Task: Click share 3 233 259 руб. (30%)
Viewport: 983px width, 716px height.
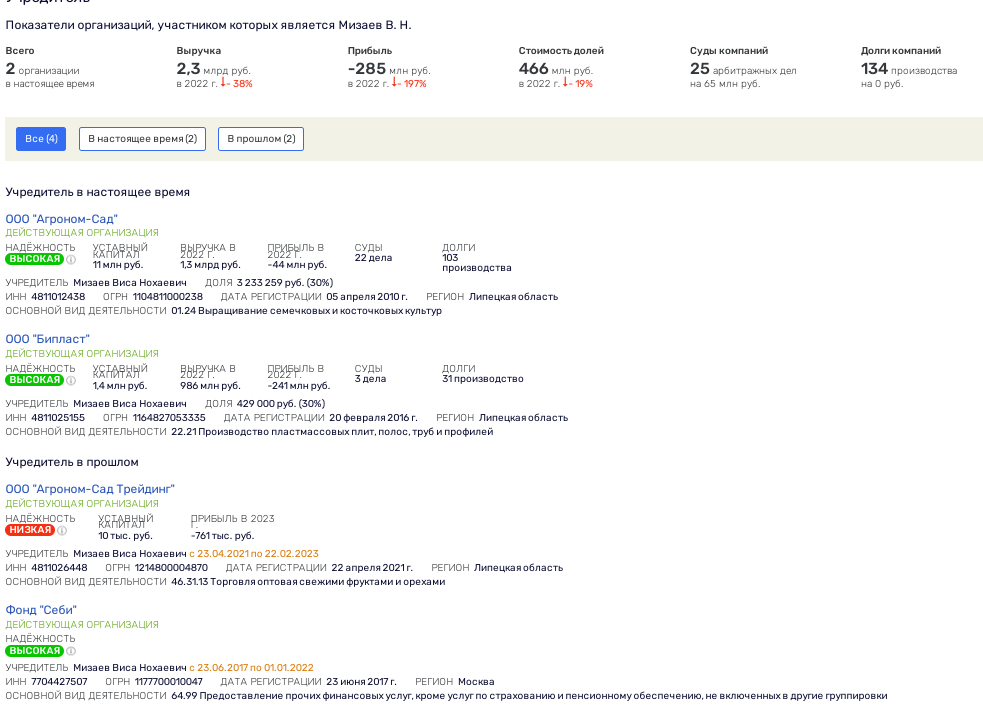Action: [x=285, y=283]
